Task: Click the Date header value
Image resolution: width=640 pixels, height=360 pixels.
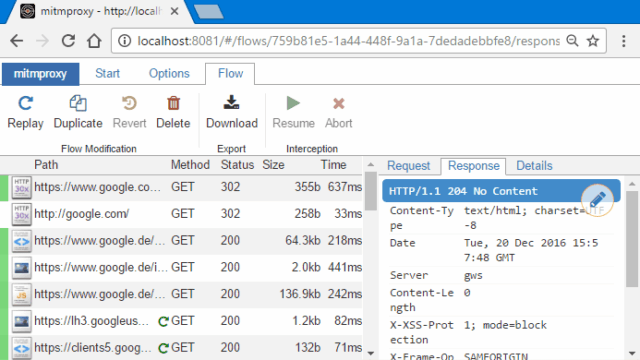Action: (x=531, y=250)
